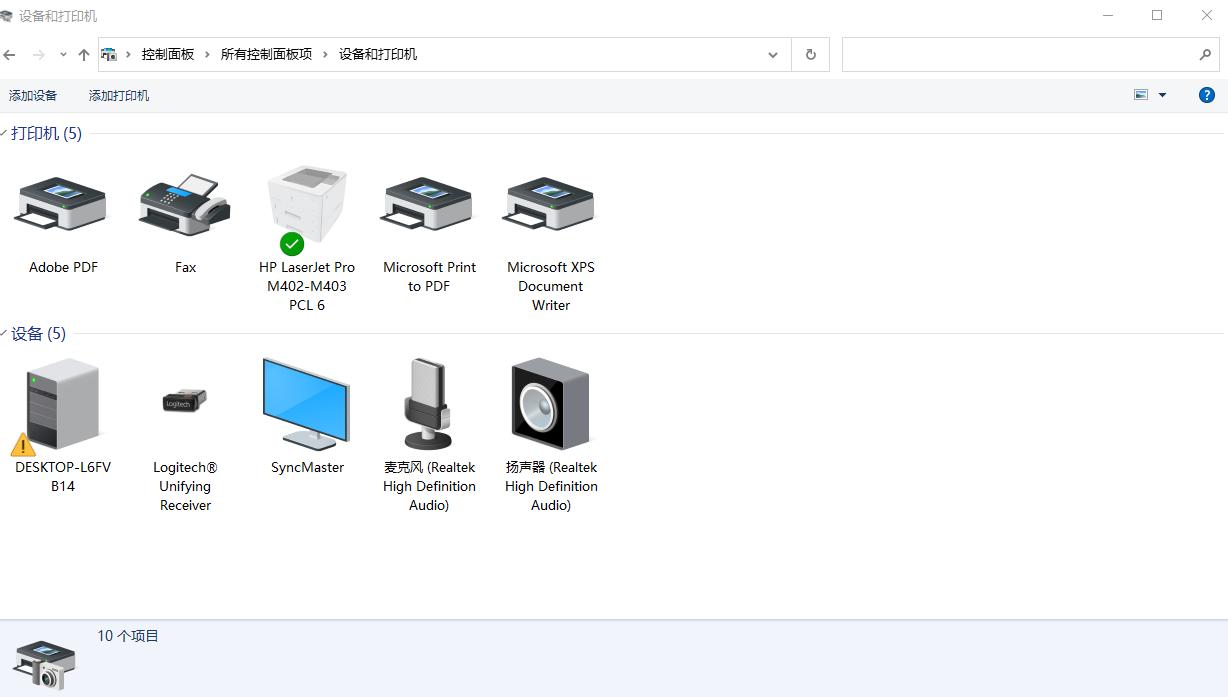Open 所有控制面板项 from the address bar
Image resolution: width=1228 pixels, height=697 pixels.
click(266, 54)
